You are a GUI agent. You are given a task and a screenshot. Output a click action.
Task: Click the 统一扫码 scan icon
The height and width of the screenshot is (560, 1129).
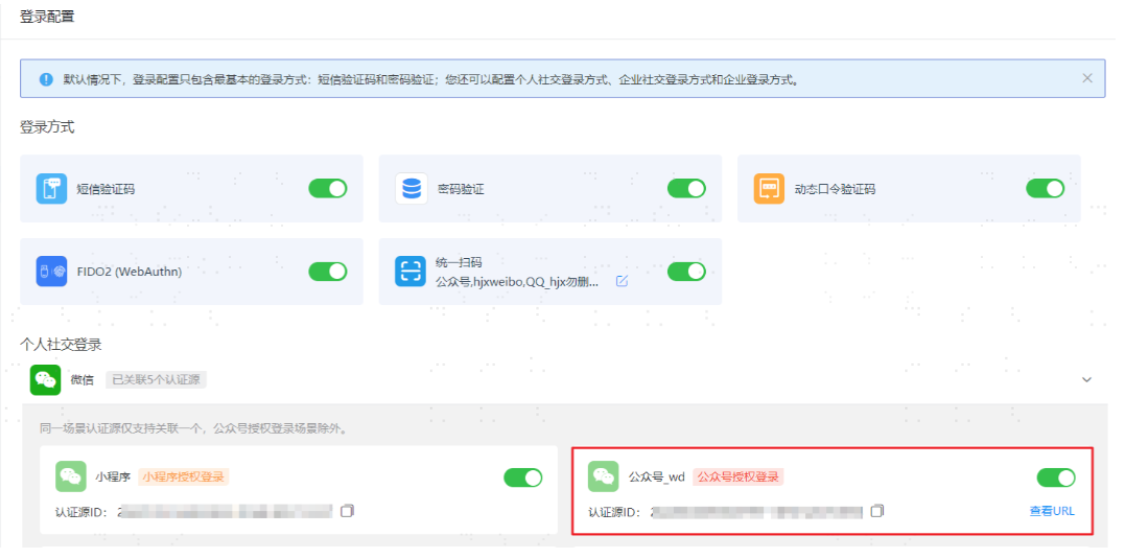(410, 271)
